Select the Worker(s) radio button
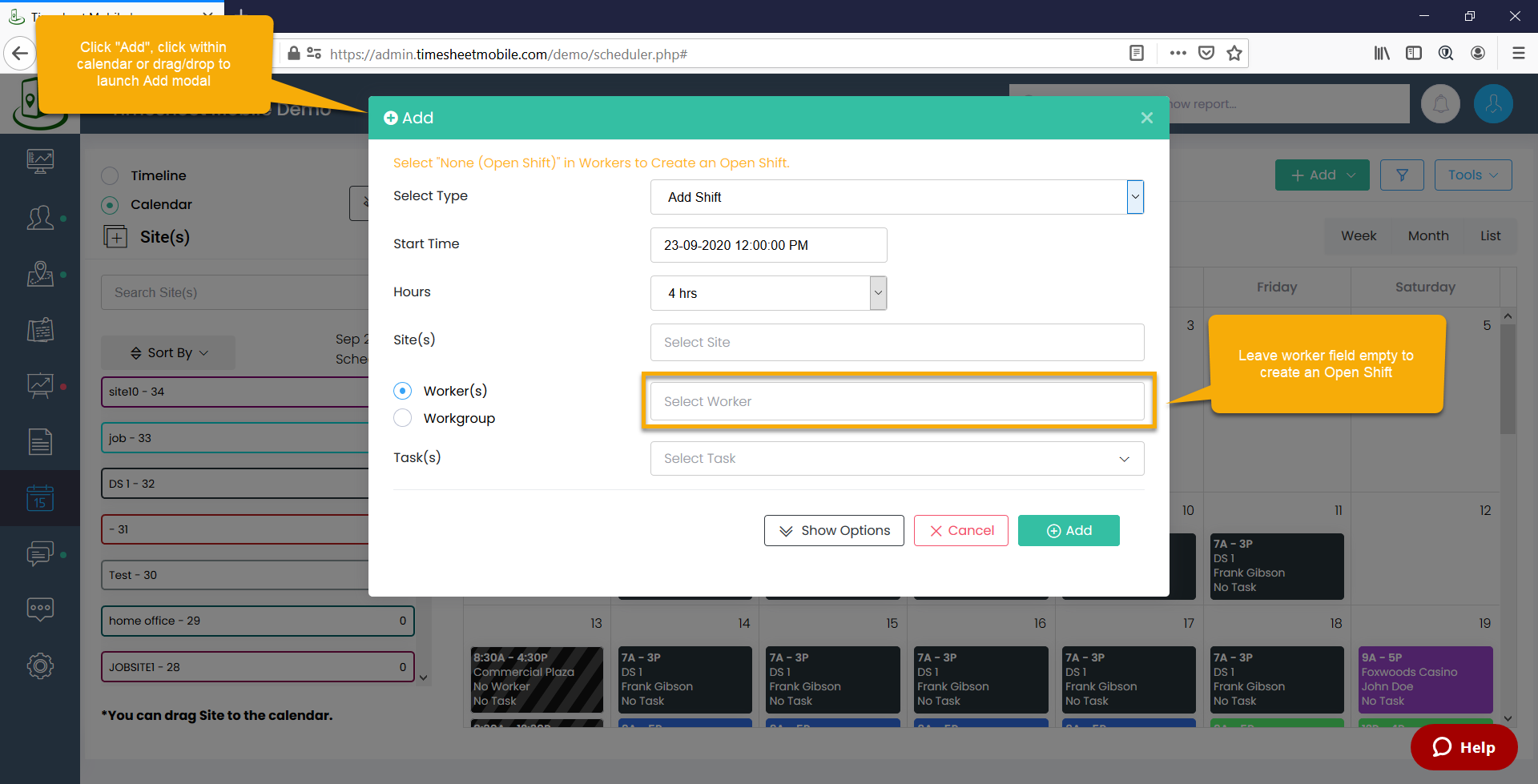Image resolution: width=1538 pixels, height=784 pixels. coord(403,391)
